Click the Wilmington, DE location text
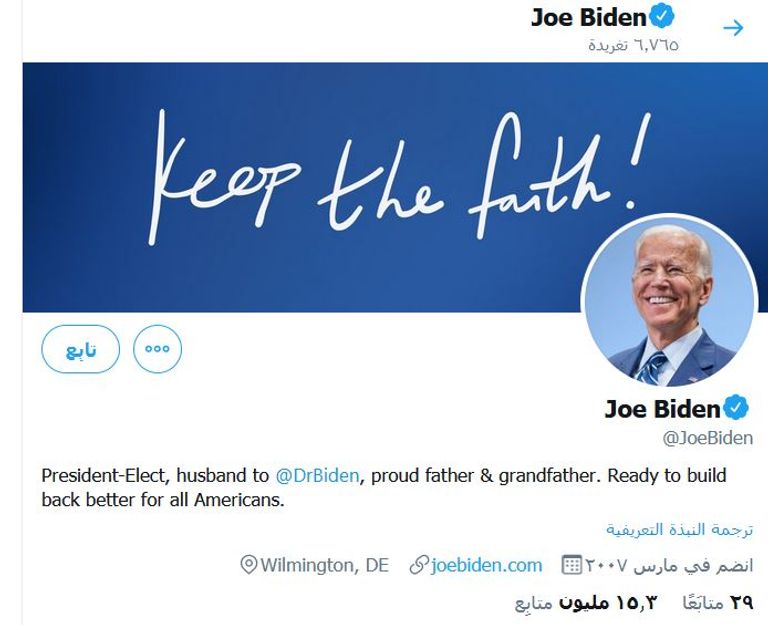Viewport: 768px width, 625px height. click(324, 565)
